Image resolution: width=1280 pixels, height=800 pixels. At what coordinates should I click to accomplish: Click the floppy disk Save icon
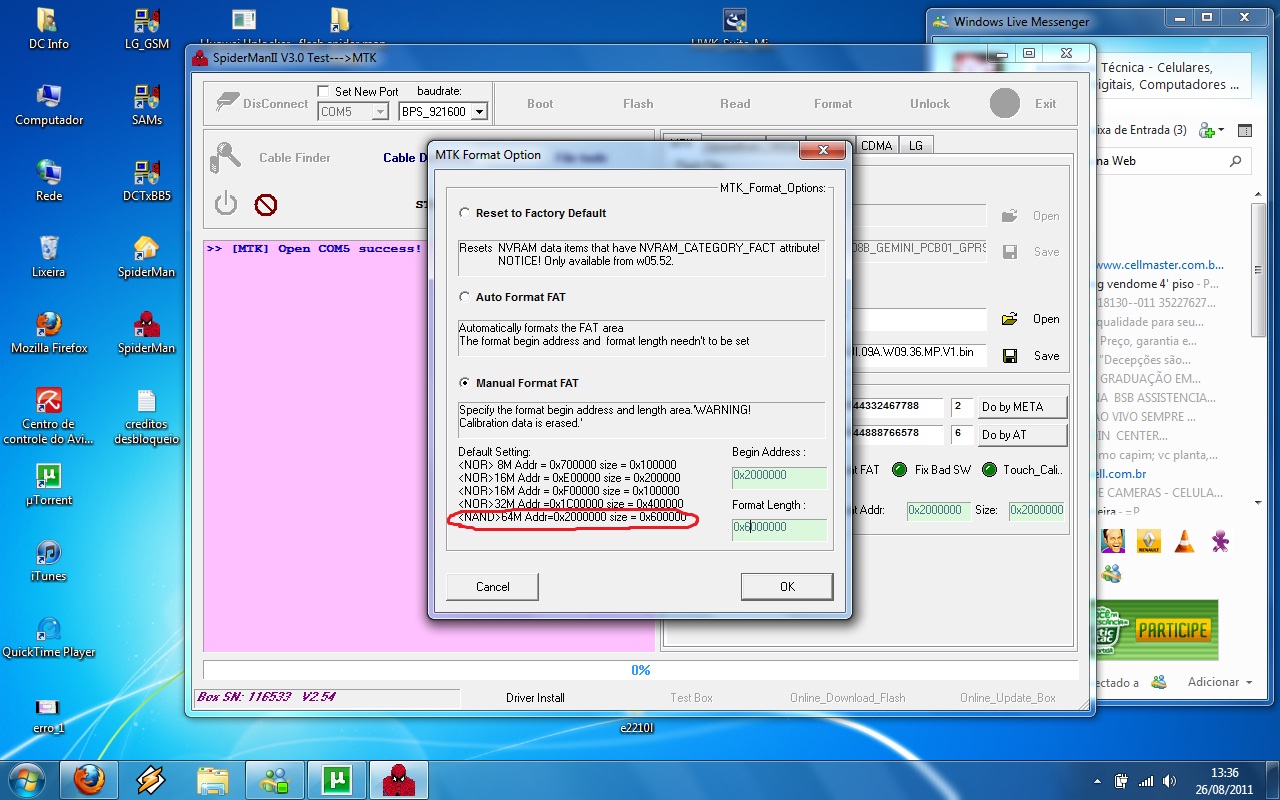click(x=1010, y=356)
